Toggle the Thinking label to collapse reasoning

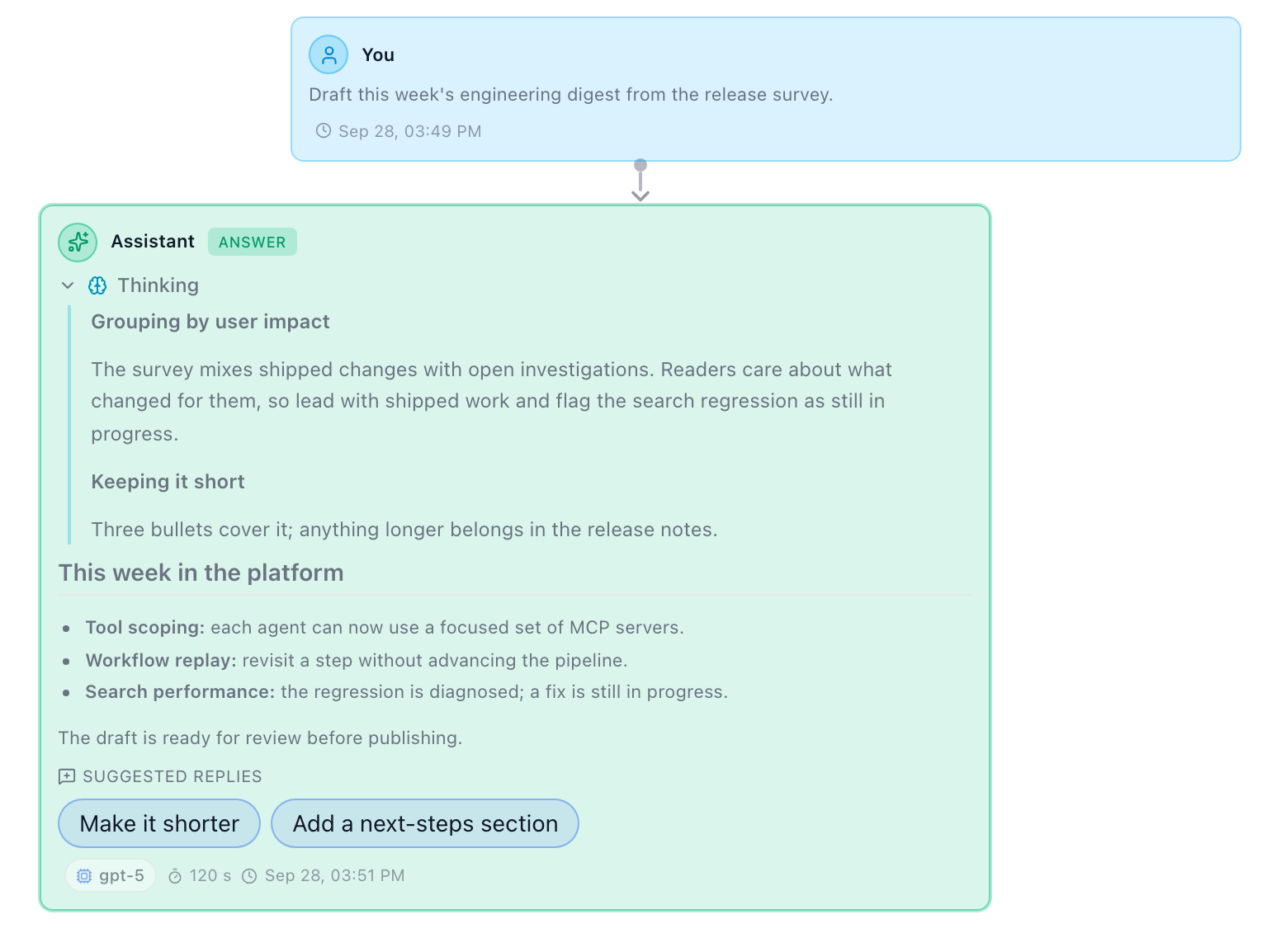tap(158, 285)
